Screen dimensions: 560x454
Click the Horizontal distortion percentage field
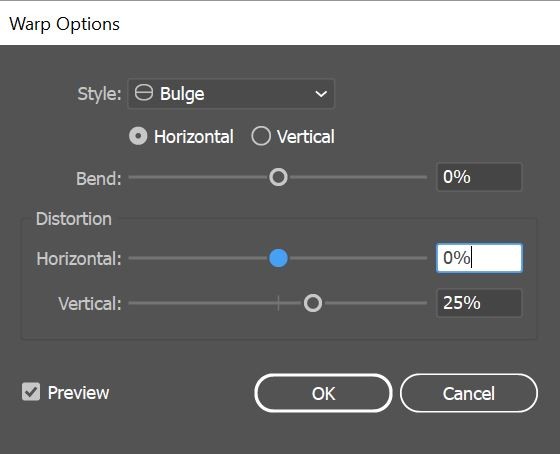[x=479, y=258]
